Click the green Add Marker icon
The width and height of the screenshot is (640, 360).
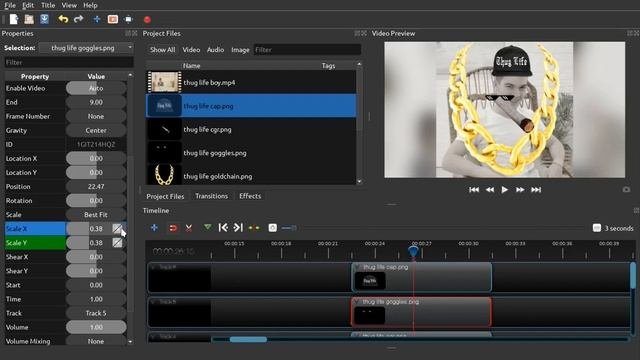pyautogui.click(x=207, y=227)
